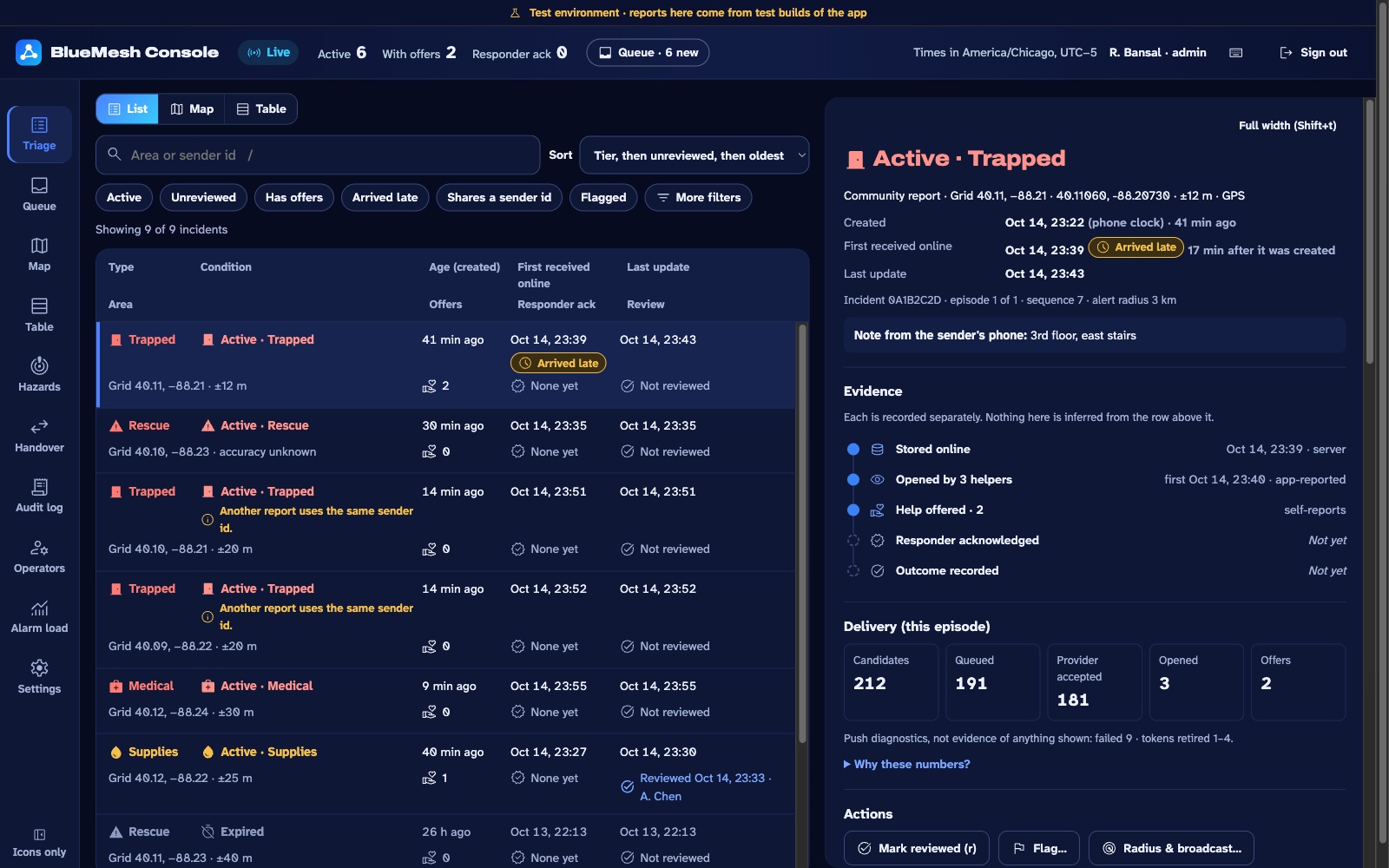Select the Active · Rescue incident row
This screenshot has width=1389, height=868.
446,441
